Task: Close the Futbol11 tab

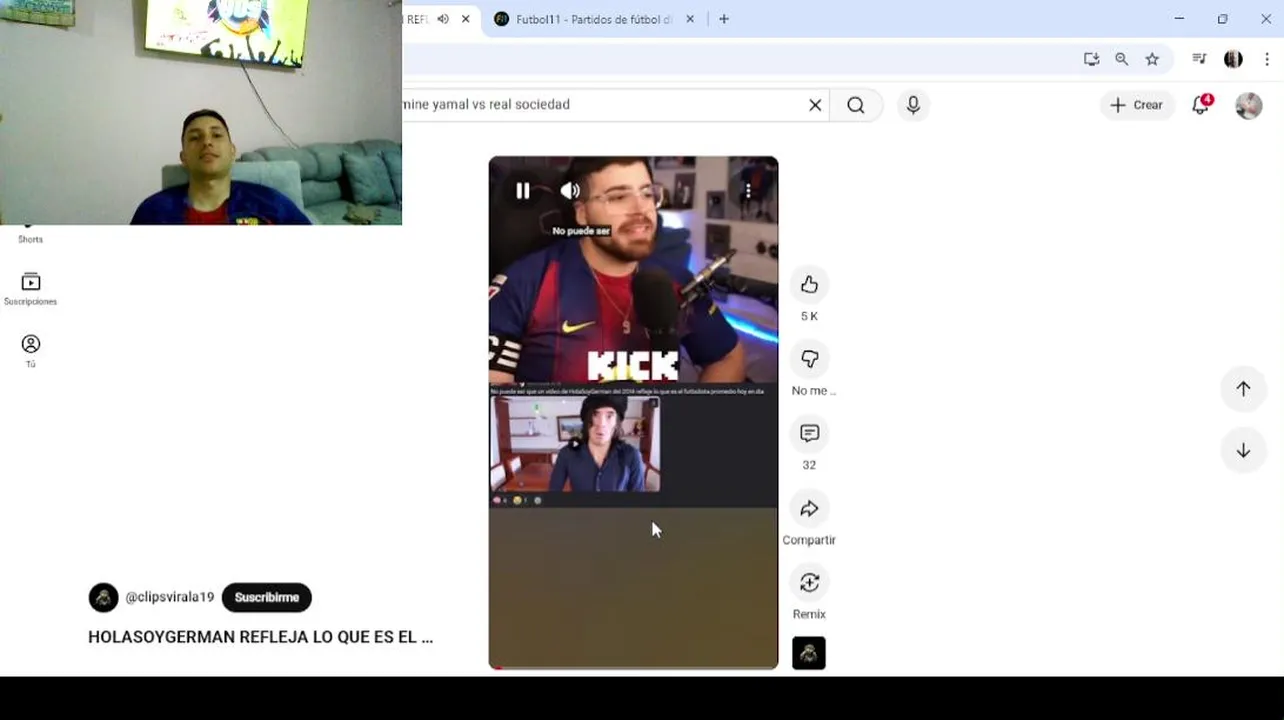Action: (x=690, y=19)
